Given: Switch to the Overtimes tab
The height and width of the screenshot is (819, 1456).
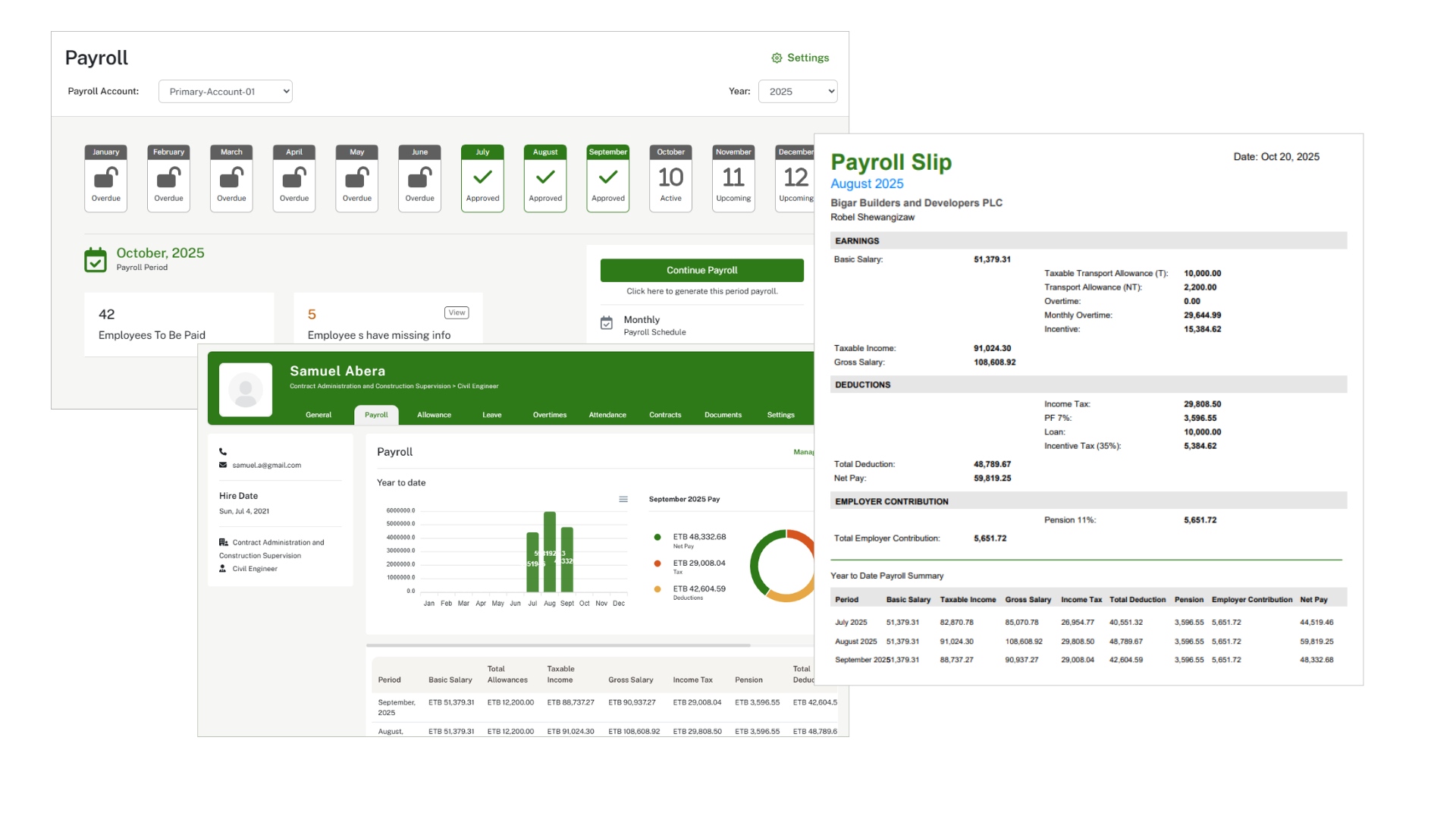Looking at the screenshot, I should (550, 415).
